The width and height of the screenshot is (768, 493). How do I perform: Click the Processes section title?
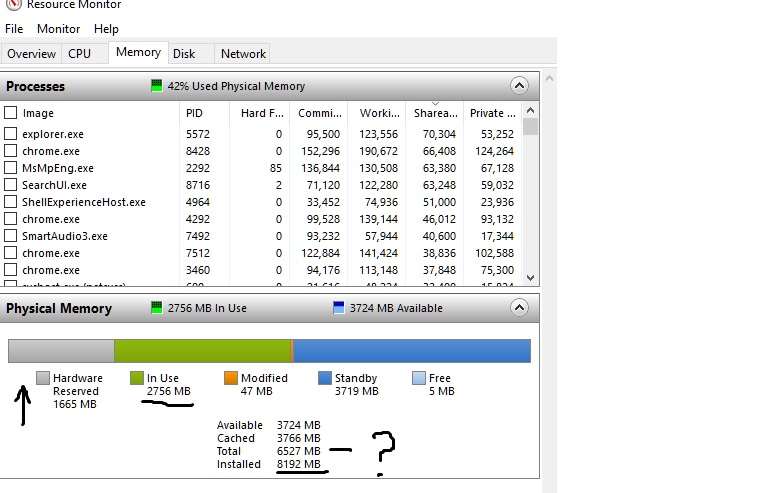point(35,86)
